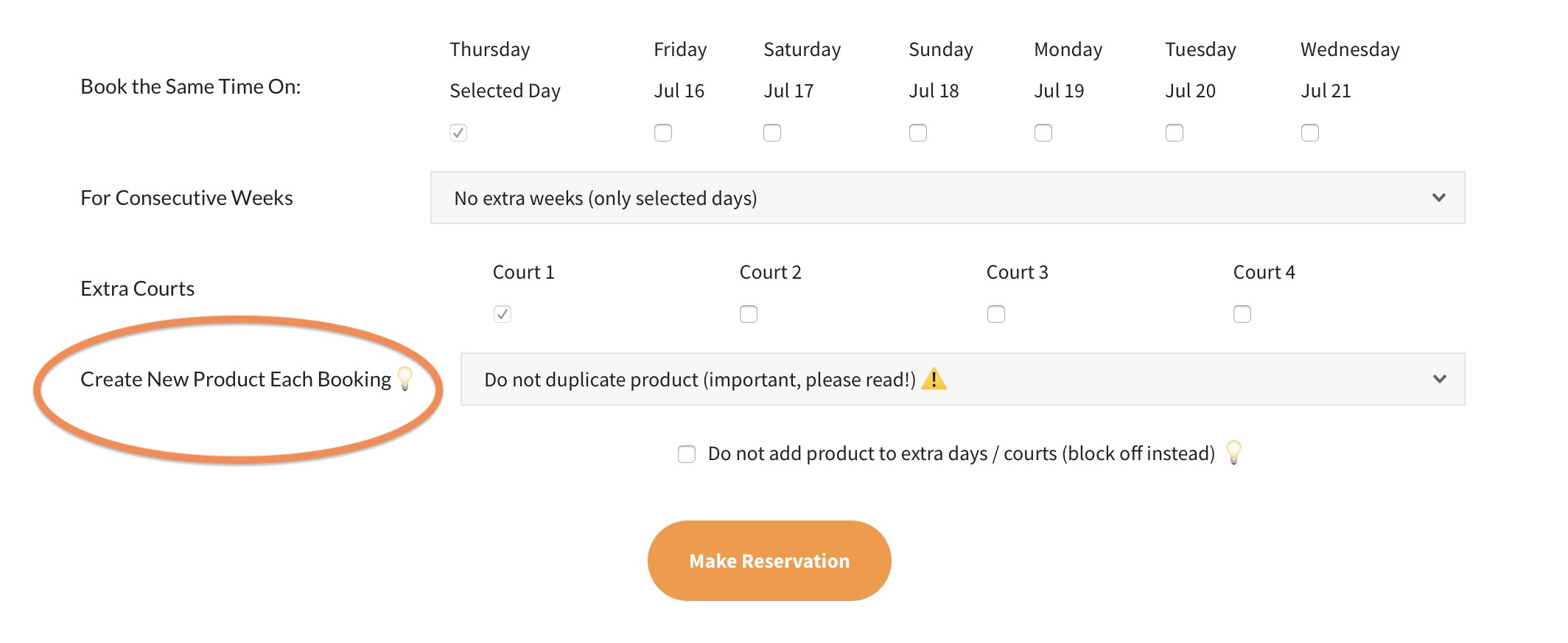Screen dimensions: 1568x643
Task: Add Court 2 as extra court
Action: tap(749, 314)
